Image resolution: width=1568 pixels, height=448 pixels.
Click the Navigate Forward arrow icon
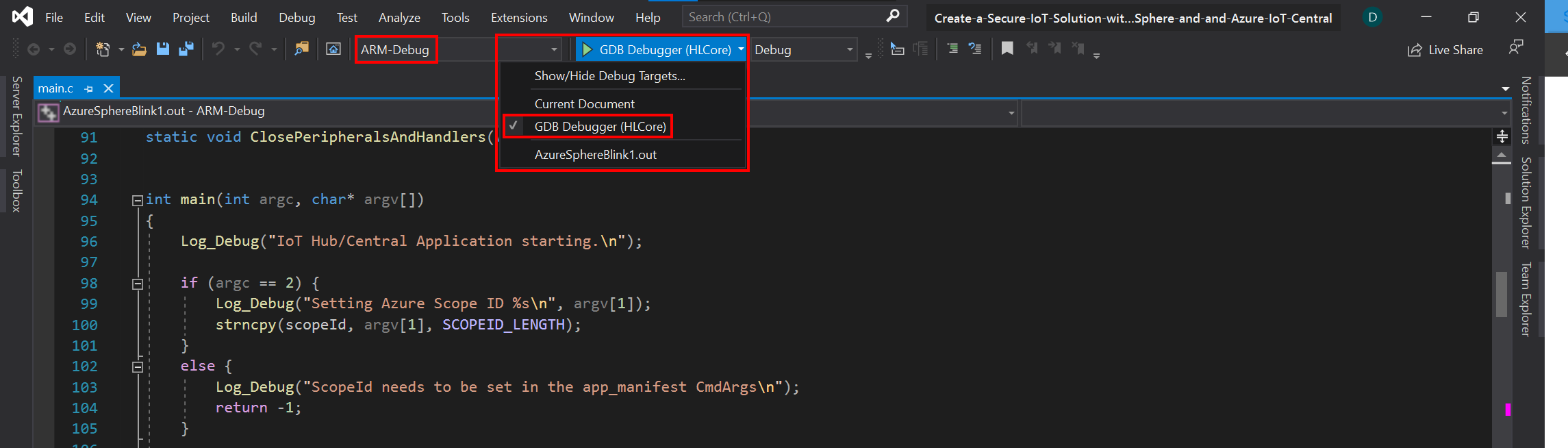(x=70, y=49)
